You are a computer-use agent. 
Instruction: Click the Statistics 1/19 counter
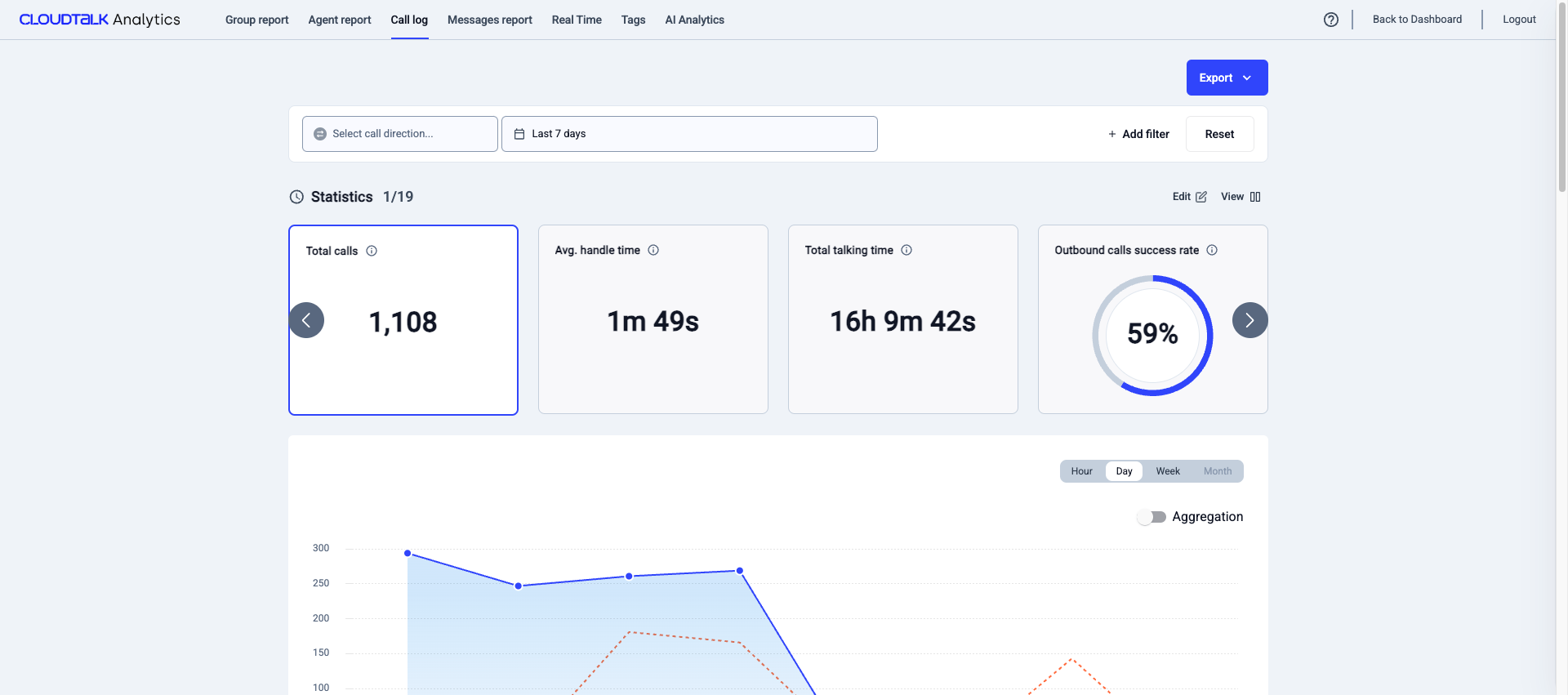pyautogui.click(x=398, y=197)
